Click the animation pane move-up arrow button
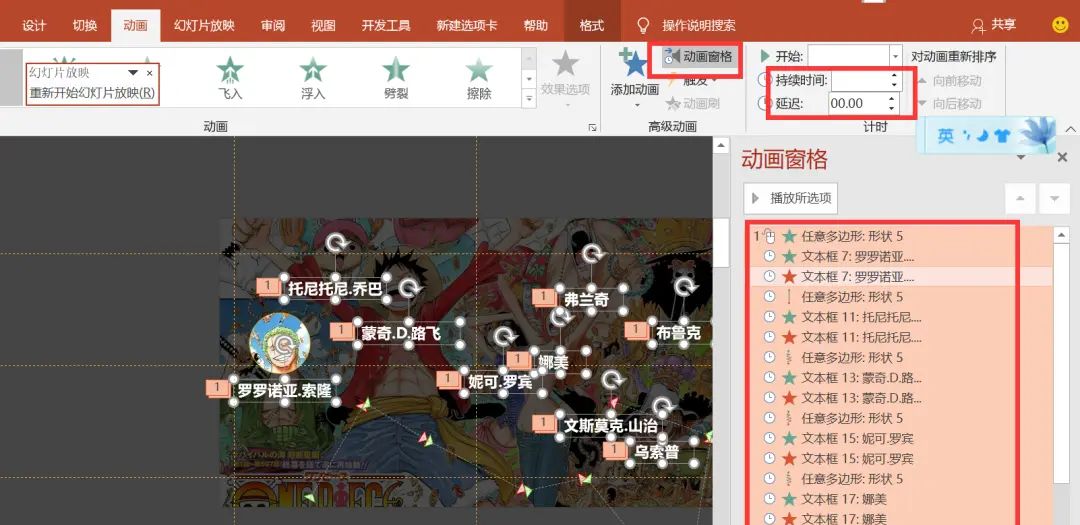 (1019, 198)
